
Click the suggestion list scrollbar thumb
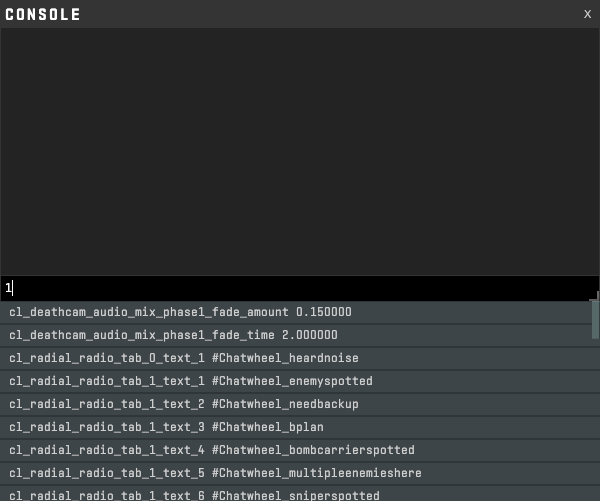tap(596, 318)
